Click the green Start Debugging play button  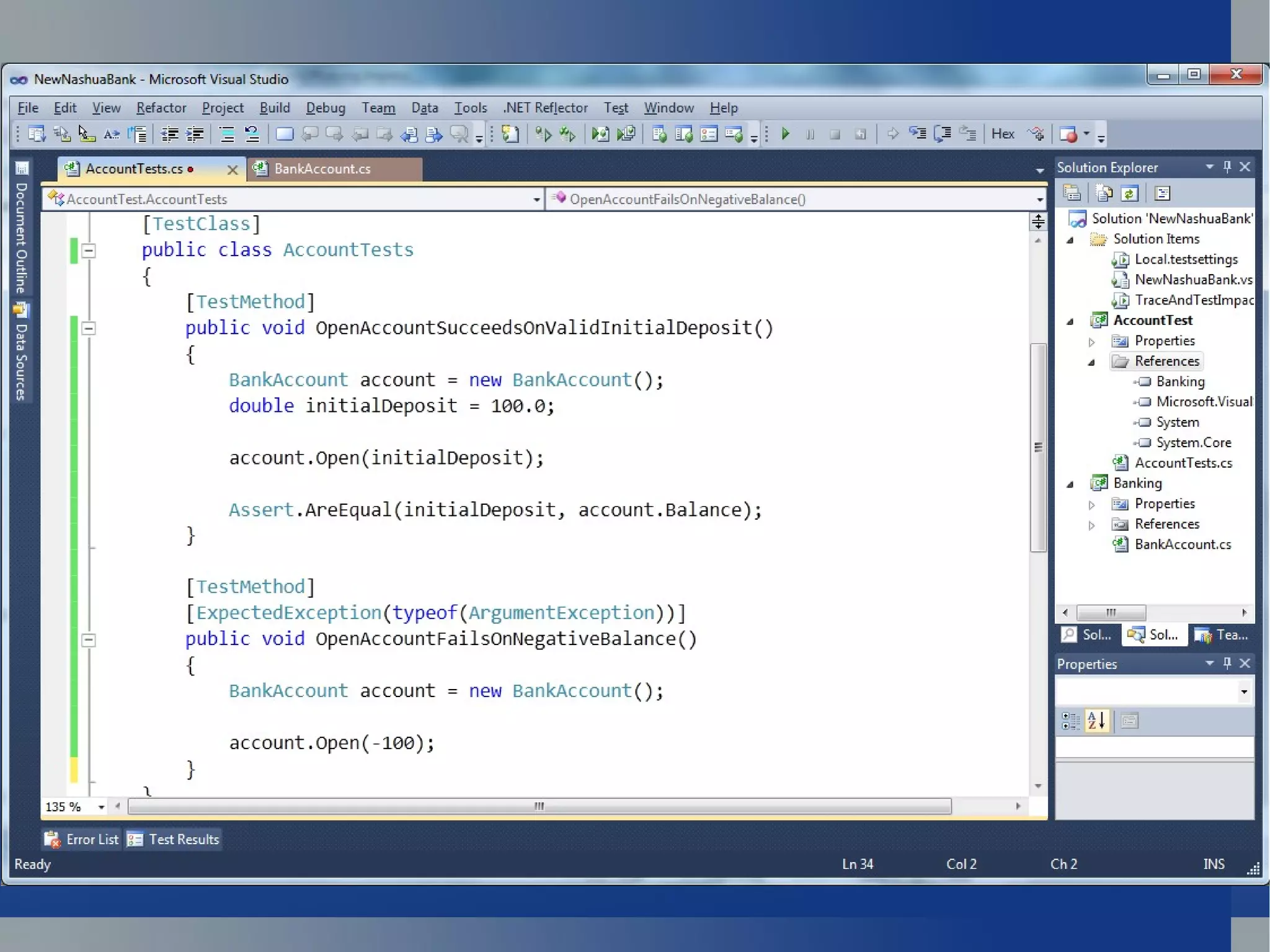point(786,134)
